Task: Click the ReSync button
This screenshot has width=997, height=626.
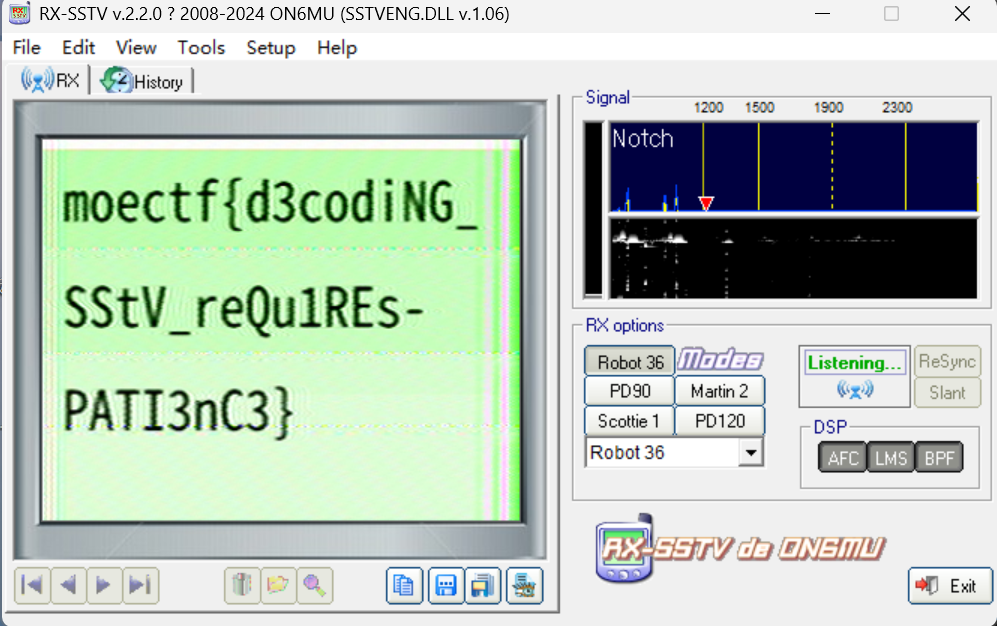Action: point(947,362)
